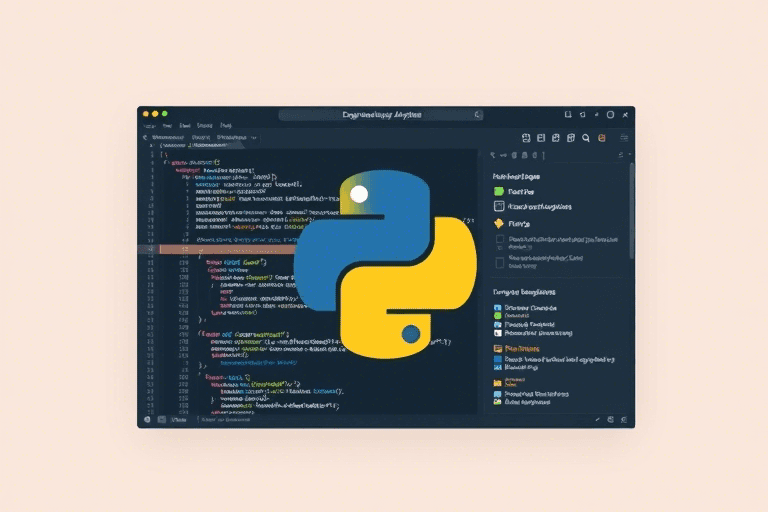This screenshot has width=768, height=512.
Task: Click the circle icon in the title bar's right corner
Action: pyautogui.click(x=610, y=115)
